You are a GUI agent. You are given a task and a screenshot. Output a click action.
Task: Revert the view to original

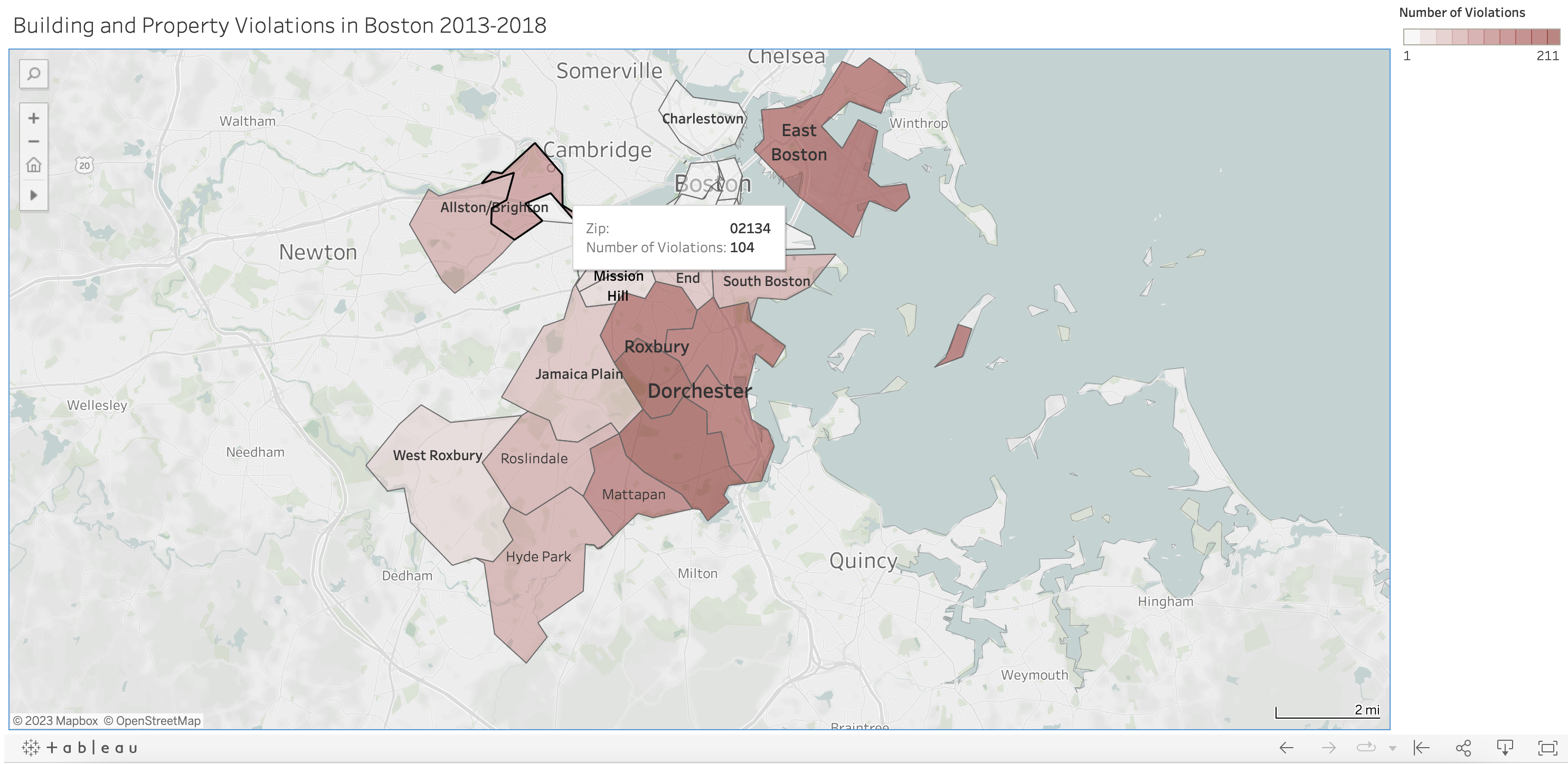[1421, 748]
